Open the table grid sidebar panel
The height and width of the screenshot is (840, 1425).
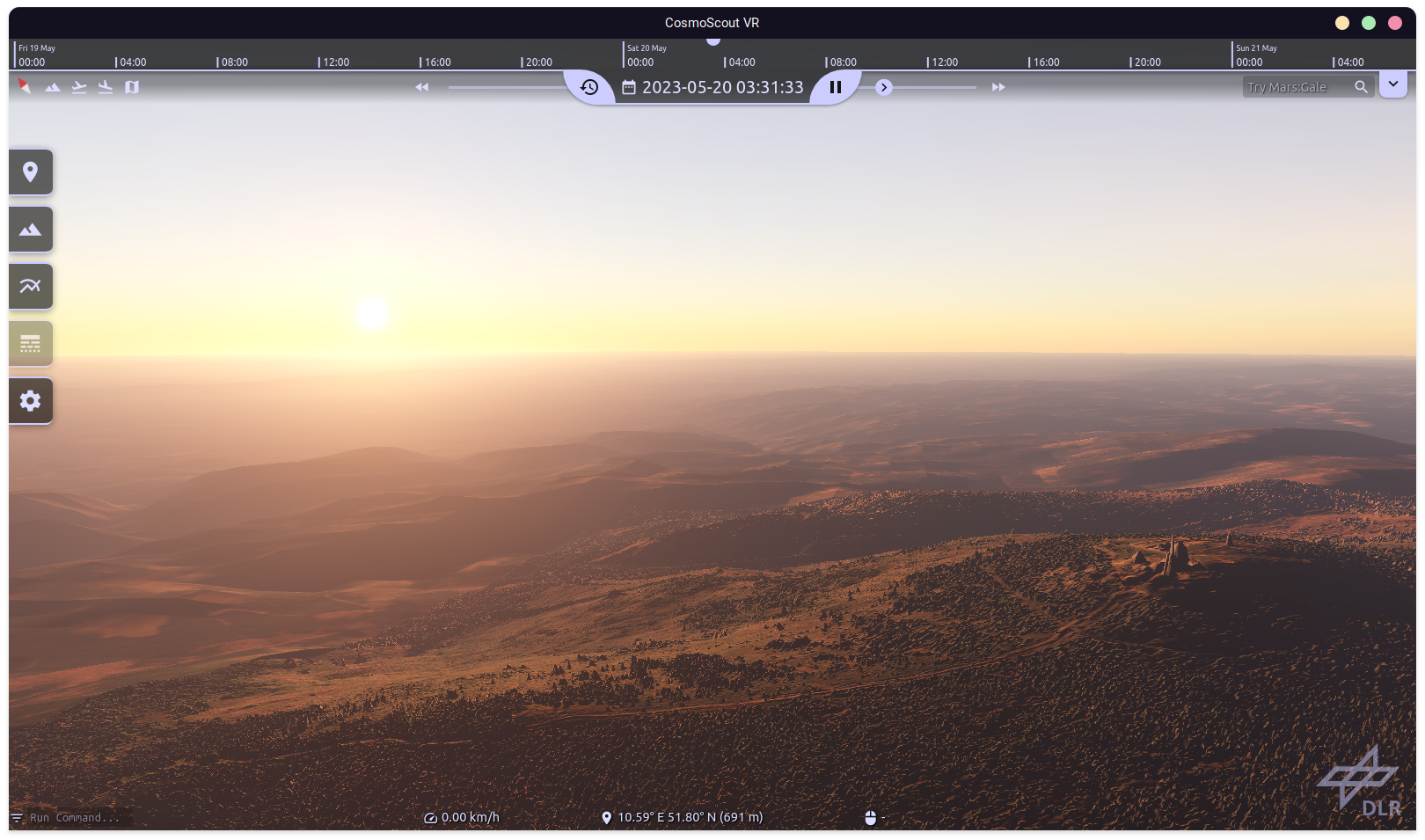pyautogui.click(x=31, y=343)
